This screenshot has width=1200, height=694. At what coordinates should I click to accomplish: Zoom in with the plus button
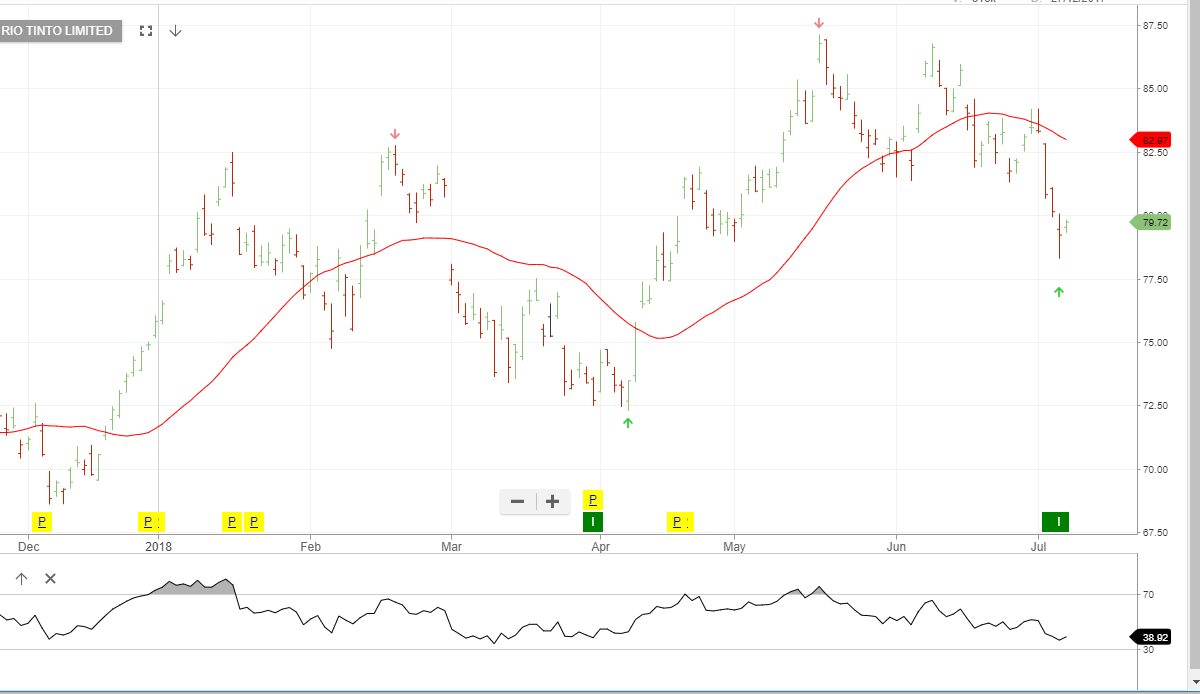[552, 502]
